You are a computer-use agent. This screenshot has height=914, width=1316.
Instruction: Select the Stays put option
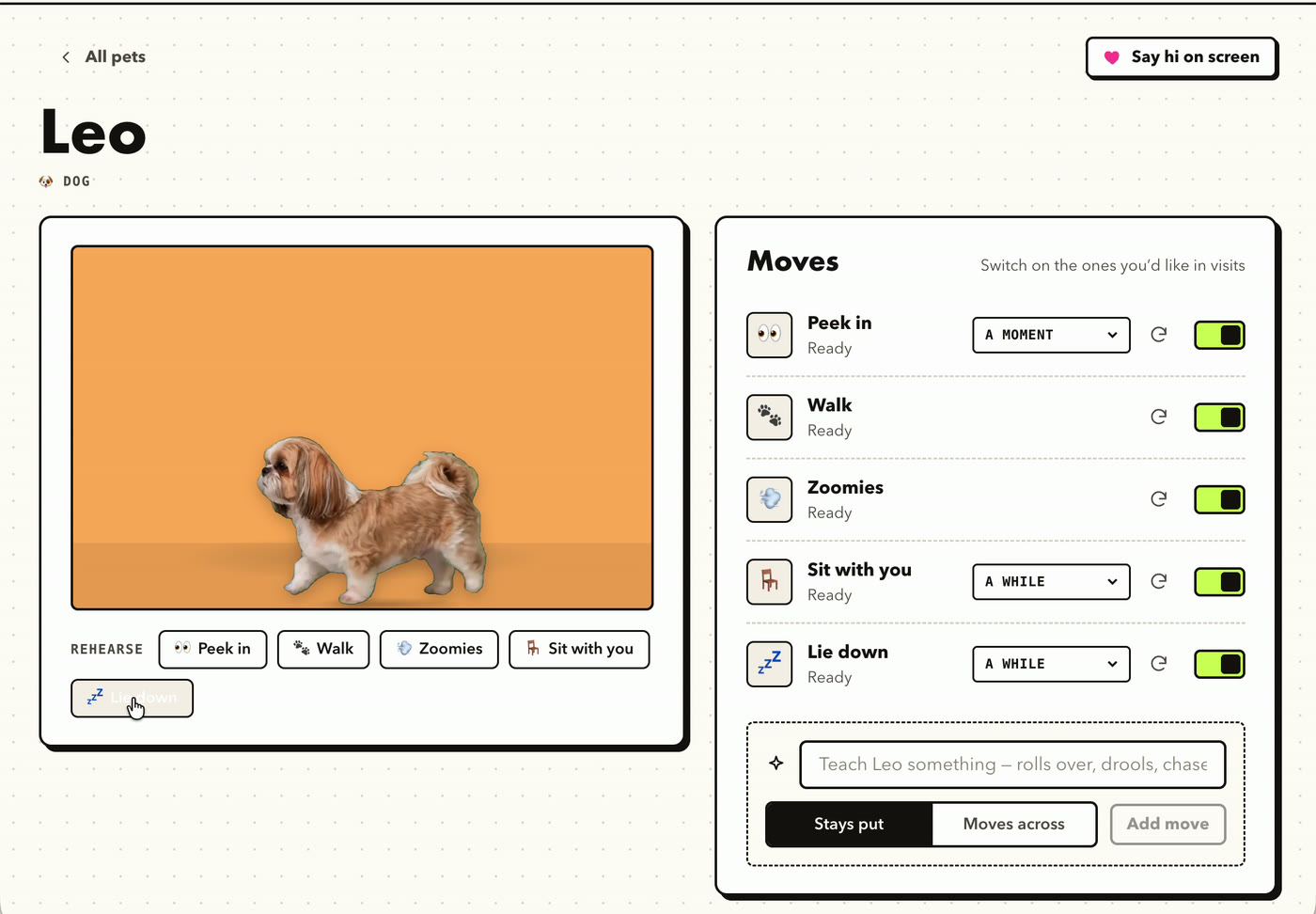tap(849, 825)
